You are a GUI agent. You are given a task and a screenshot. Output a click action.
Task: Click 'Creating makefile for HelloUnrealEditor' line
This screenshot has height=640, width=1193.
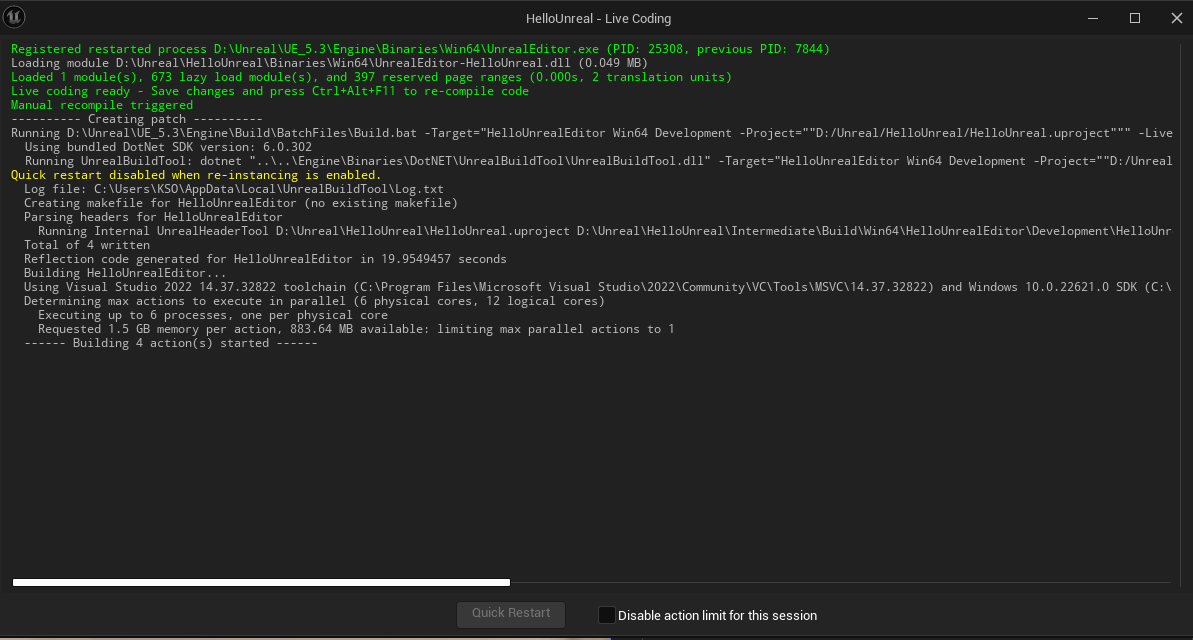pyautogui.click(x=240, y=203)
